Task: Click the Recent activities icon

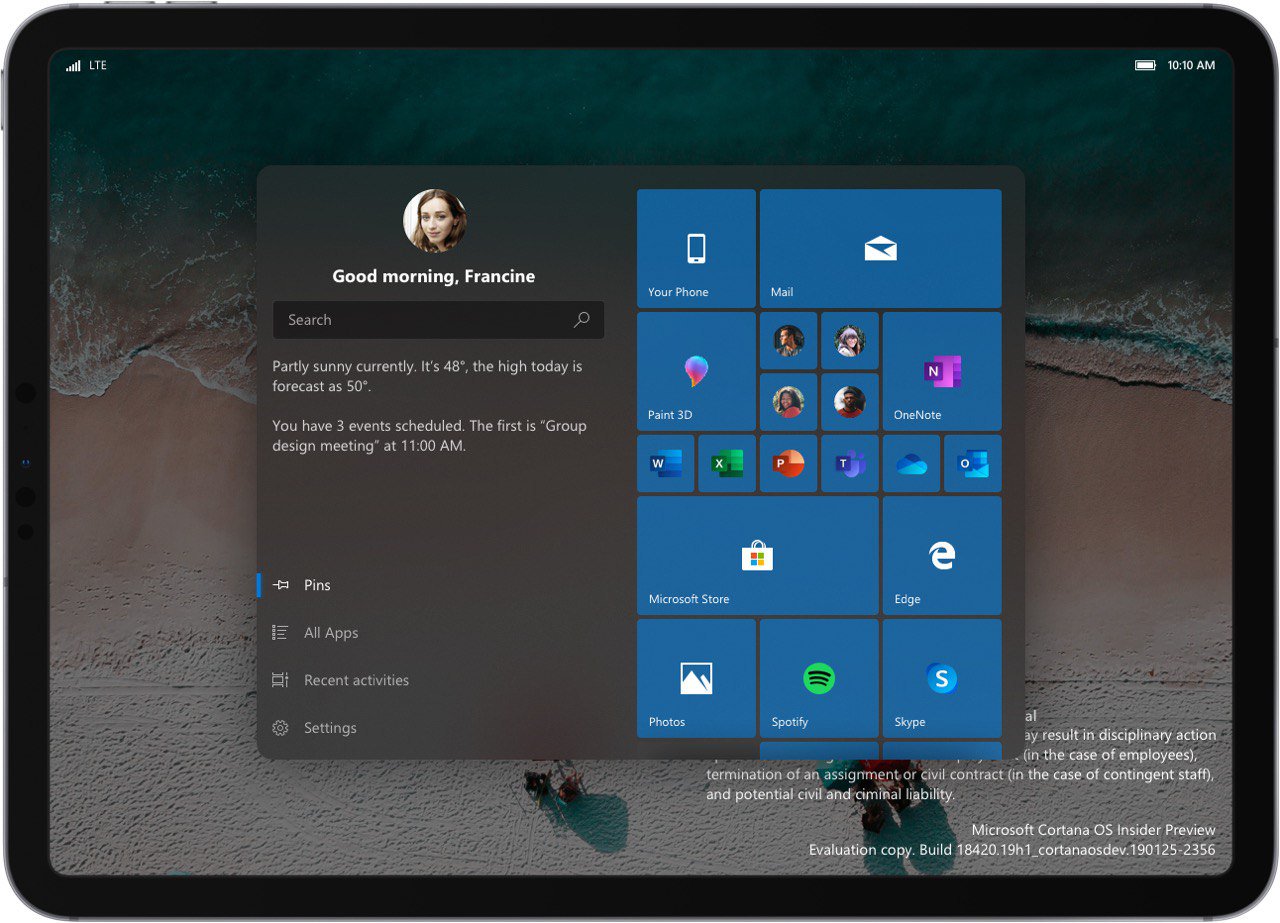Action: click(x=280, y=680)
